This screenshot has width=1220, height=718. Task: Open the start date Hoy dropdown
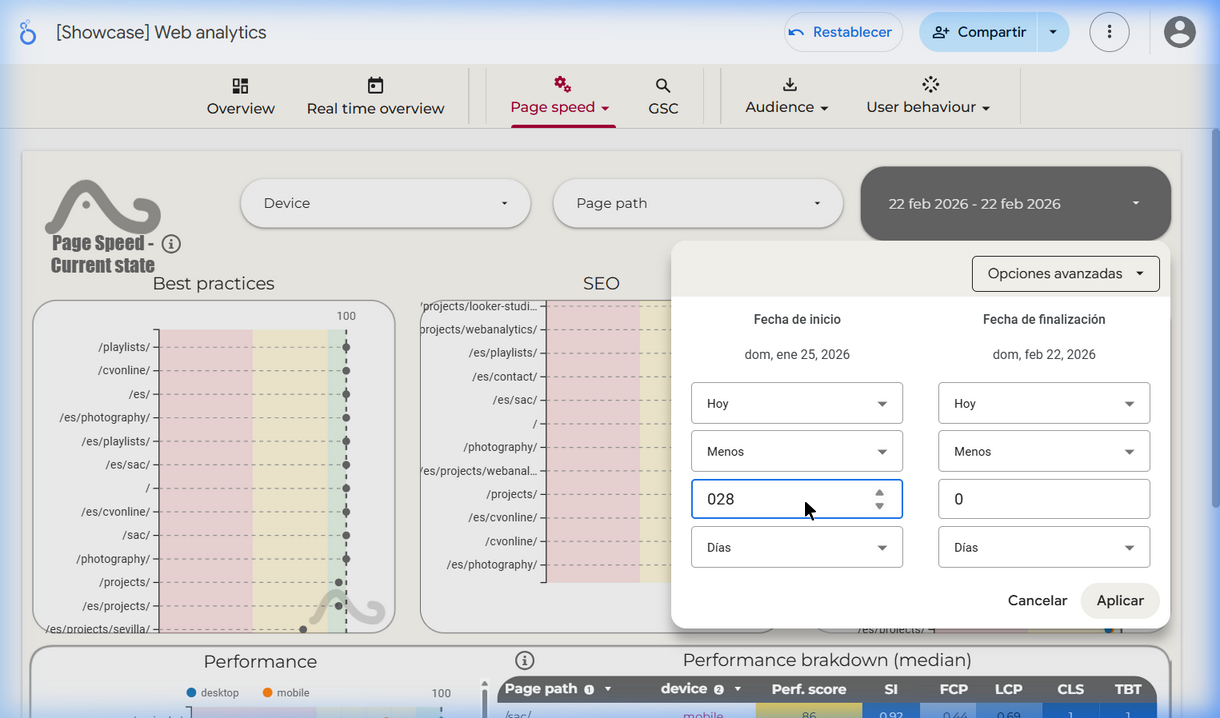point(797,403)
